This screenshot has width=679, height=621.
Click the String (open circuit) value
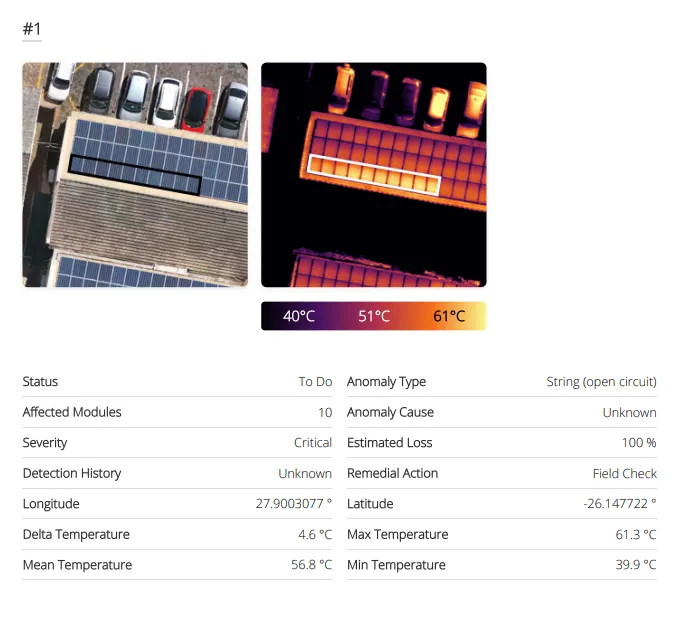[x=601, y=382]
